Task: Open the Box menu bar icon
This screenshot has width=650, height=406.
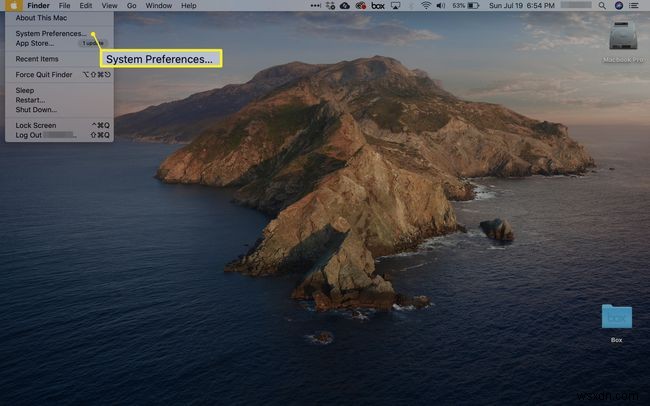Action: coord(377,6)
